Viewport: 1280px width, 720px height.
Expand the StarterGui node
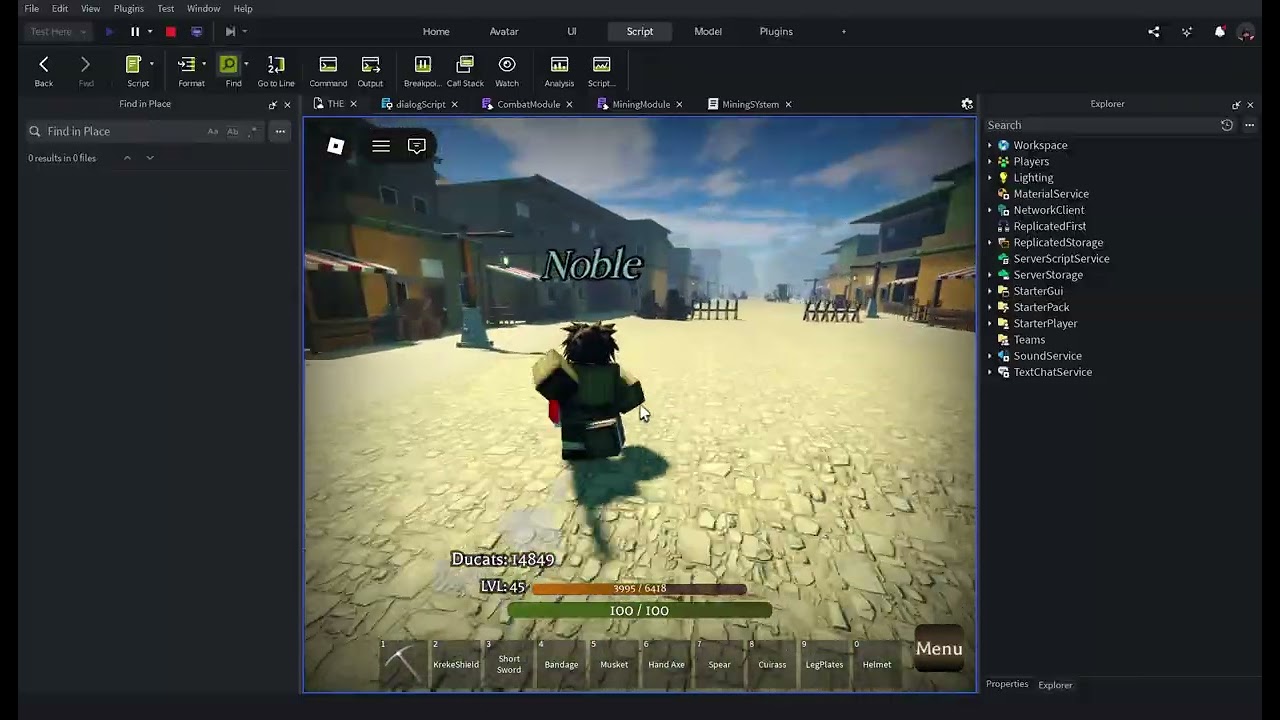point(990,291)
